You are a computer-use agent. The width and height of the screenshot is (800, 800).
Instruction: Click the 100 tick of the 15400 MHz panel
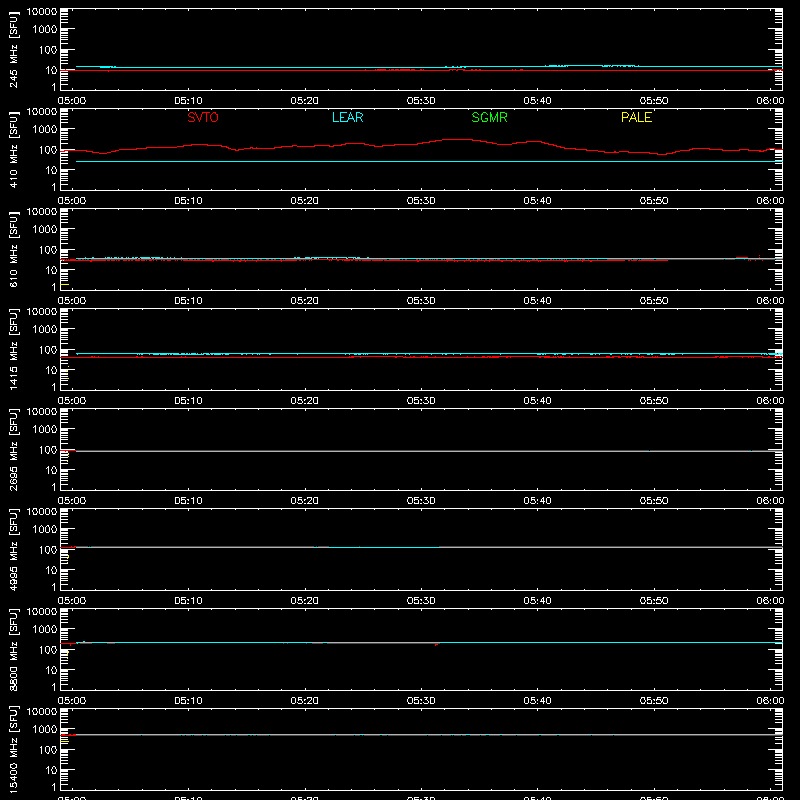pos(47,750)
